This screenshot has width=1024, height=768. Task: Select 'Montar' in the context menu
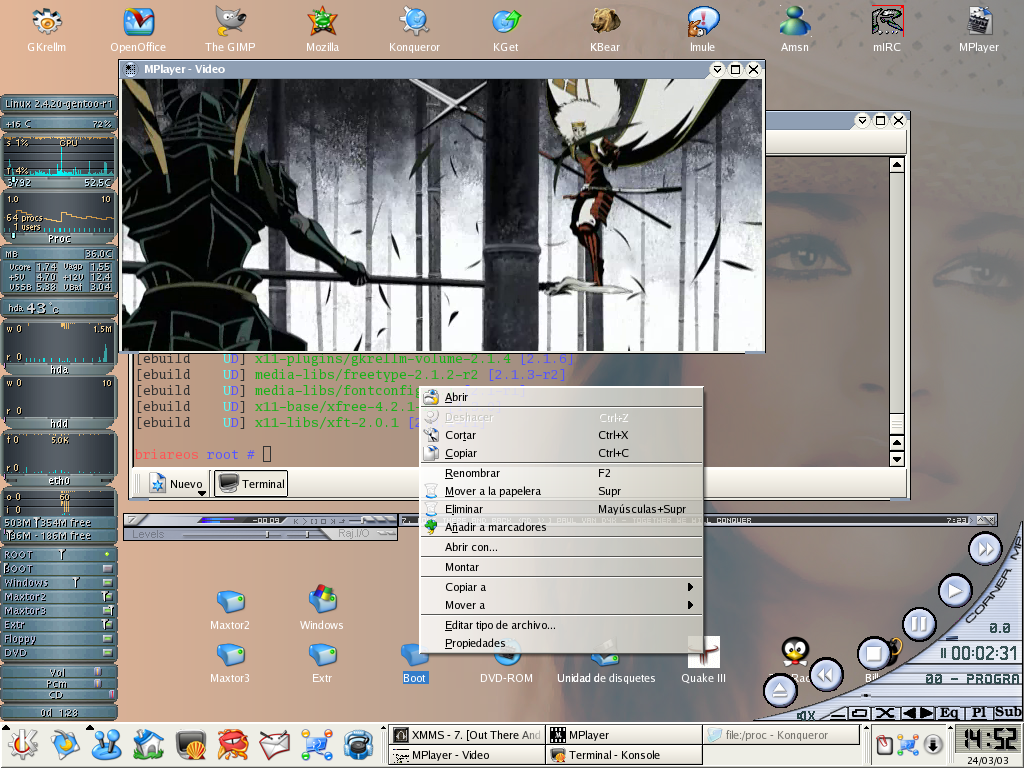coord(562,567)
